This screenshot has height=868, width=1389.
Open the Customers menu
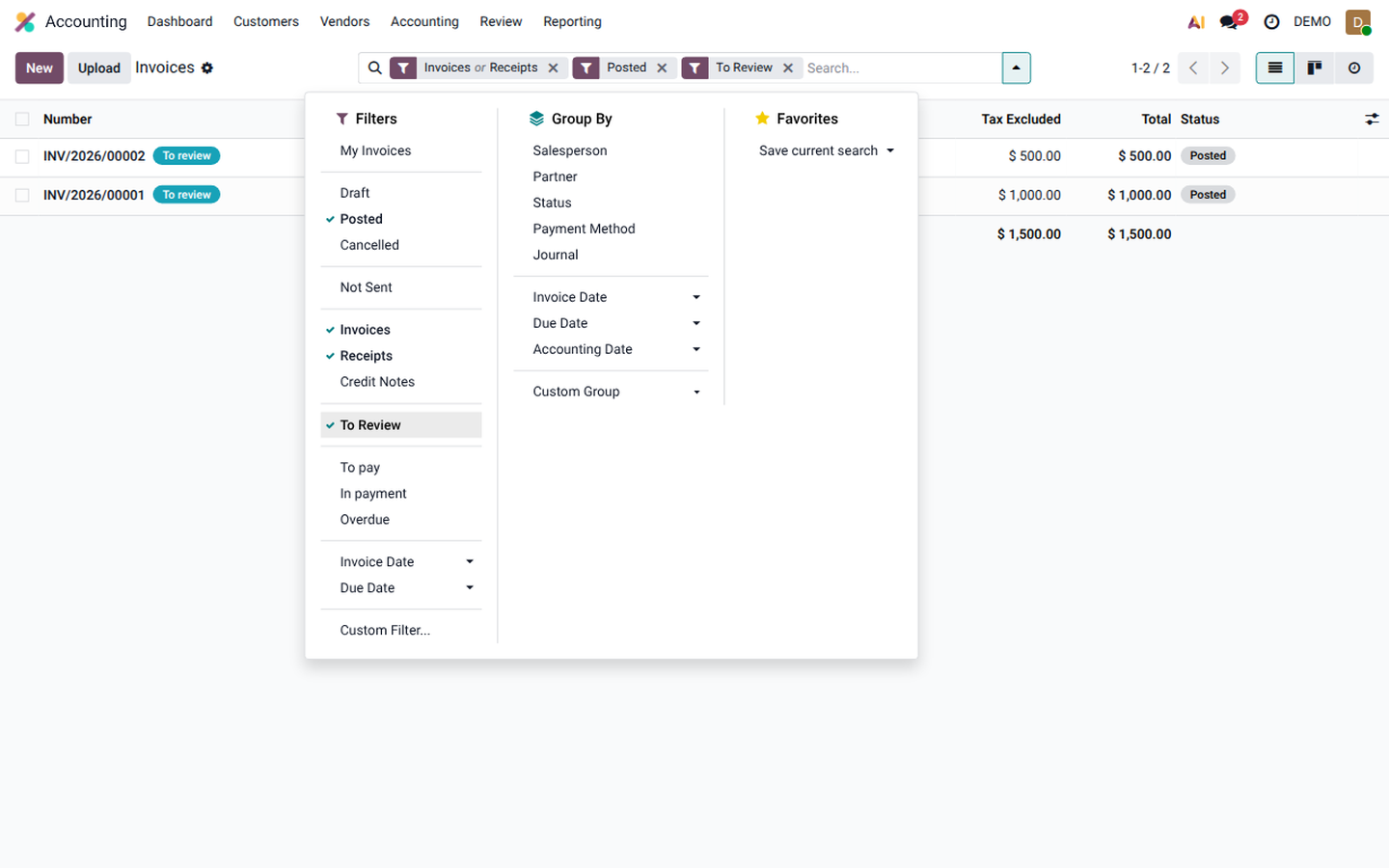pyautogui.click(x=266, y=21)
